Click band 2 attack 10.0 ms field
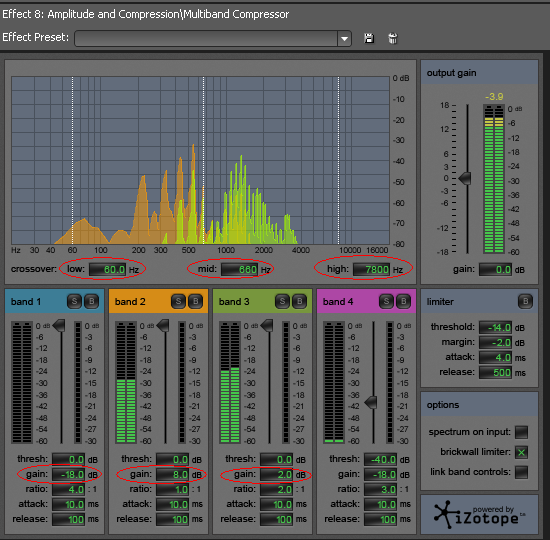This screenshot has height=540, width=550. pos(172,504)
